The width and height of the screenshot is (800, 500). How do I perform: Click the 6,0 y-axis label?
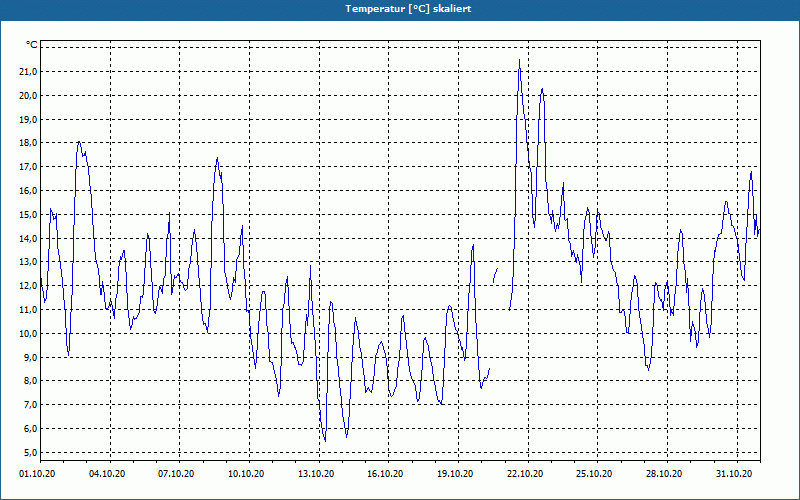[x=30, y=429]
